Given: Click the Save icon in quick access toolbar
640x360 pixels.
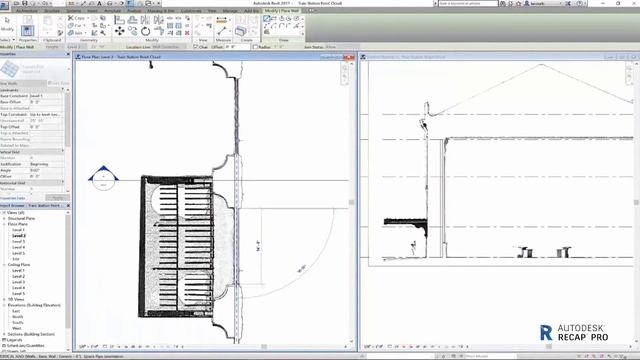Looking at the screenshot, I should point(24,3).
